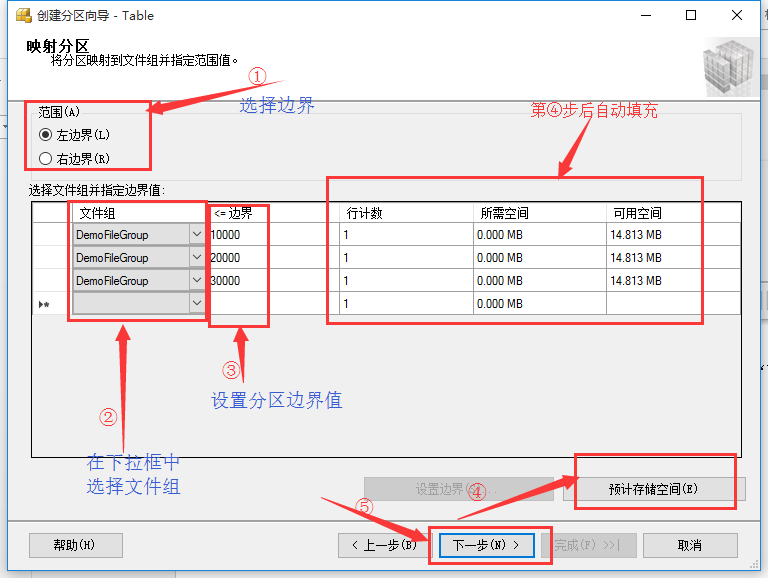
Task: Maximize the wizard window
Action: [x=691, y=16]
